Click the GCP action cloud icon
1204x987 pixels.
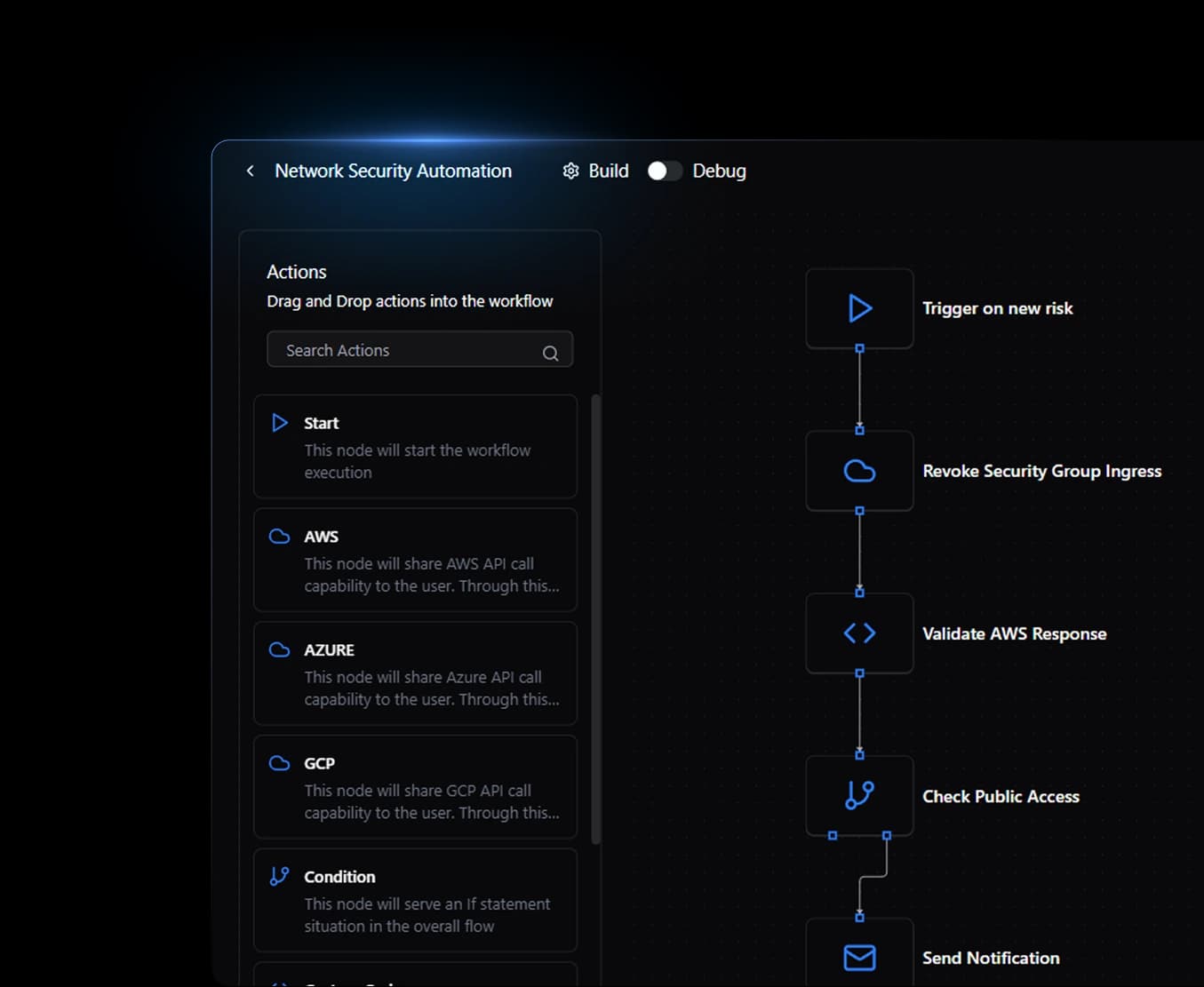tap(280, 763)
